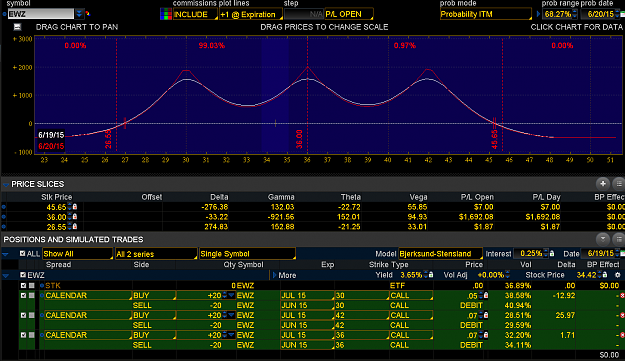Toggle the EWZ group checkbox
Screen dimensions: 625x361
tap(23, 275)
